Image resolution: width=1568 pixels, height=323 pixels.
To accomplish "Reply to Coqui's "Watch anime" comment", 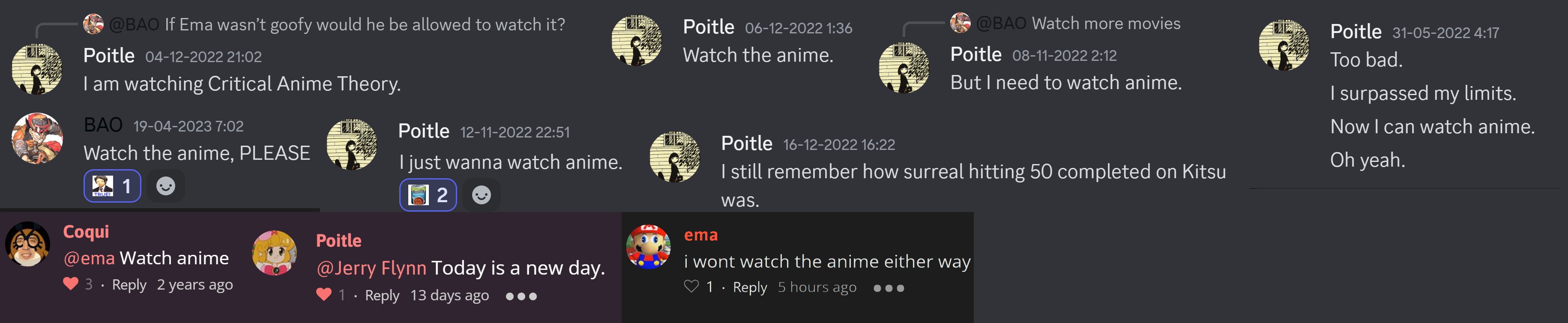I will [x=129, y=285].
